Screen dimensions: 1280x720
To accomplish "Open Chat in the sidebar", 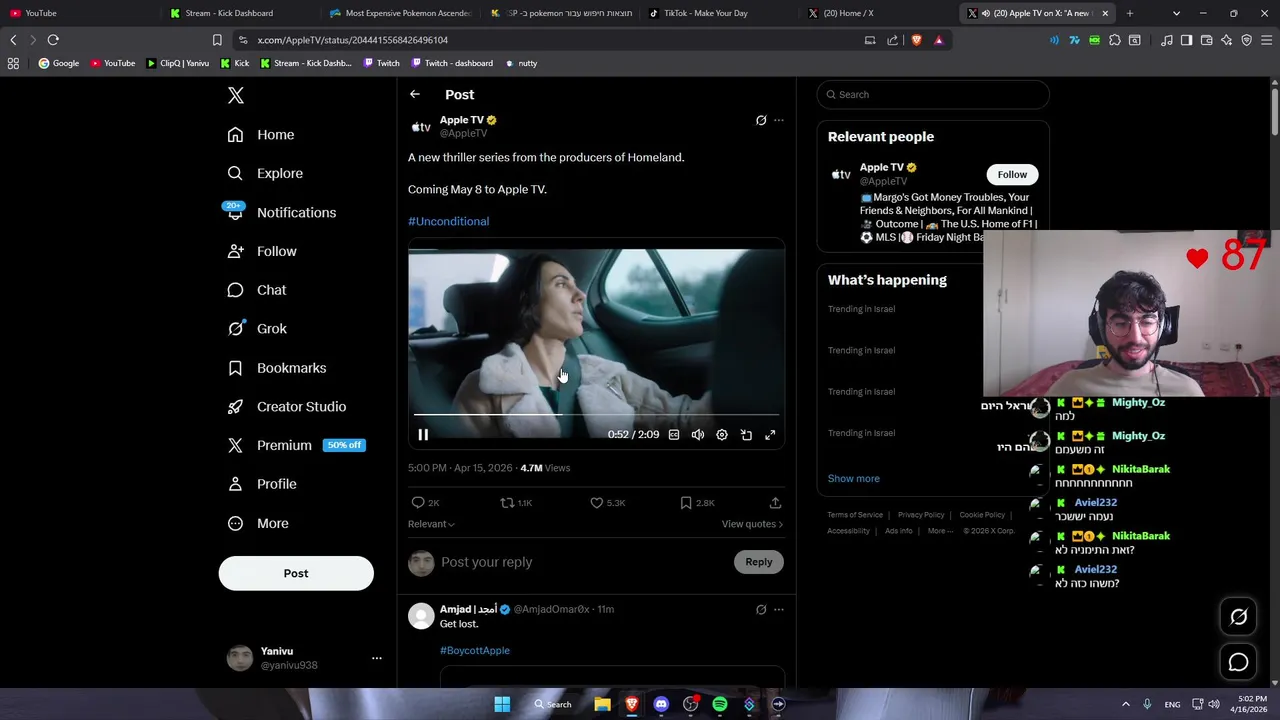I will (x=257, y=290).
